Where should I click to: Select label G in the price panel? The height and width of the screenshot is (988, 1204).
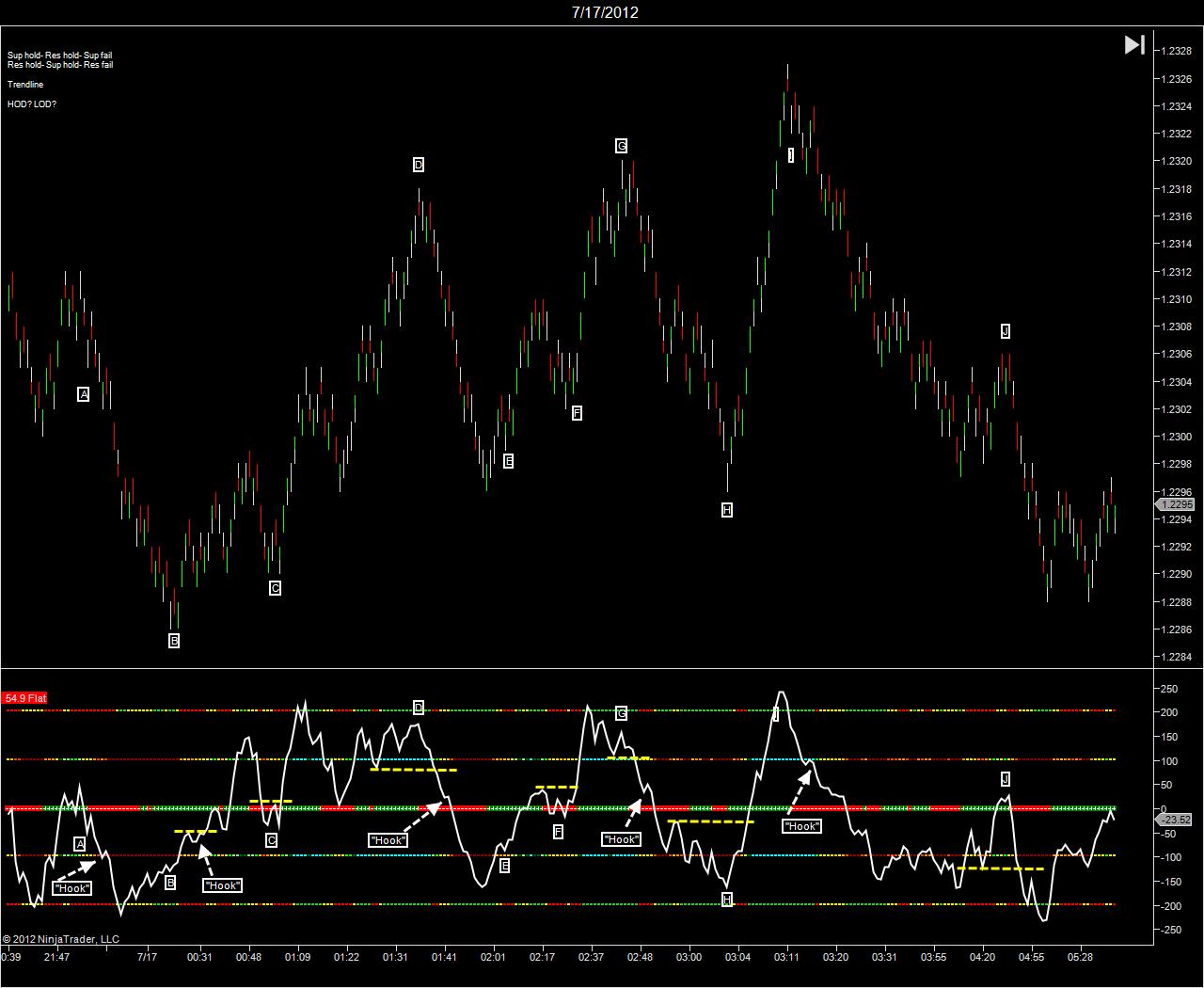click(621, 146)
